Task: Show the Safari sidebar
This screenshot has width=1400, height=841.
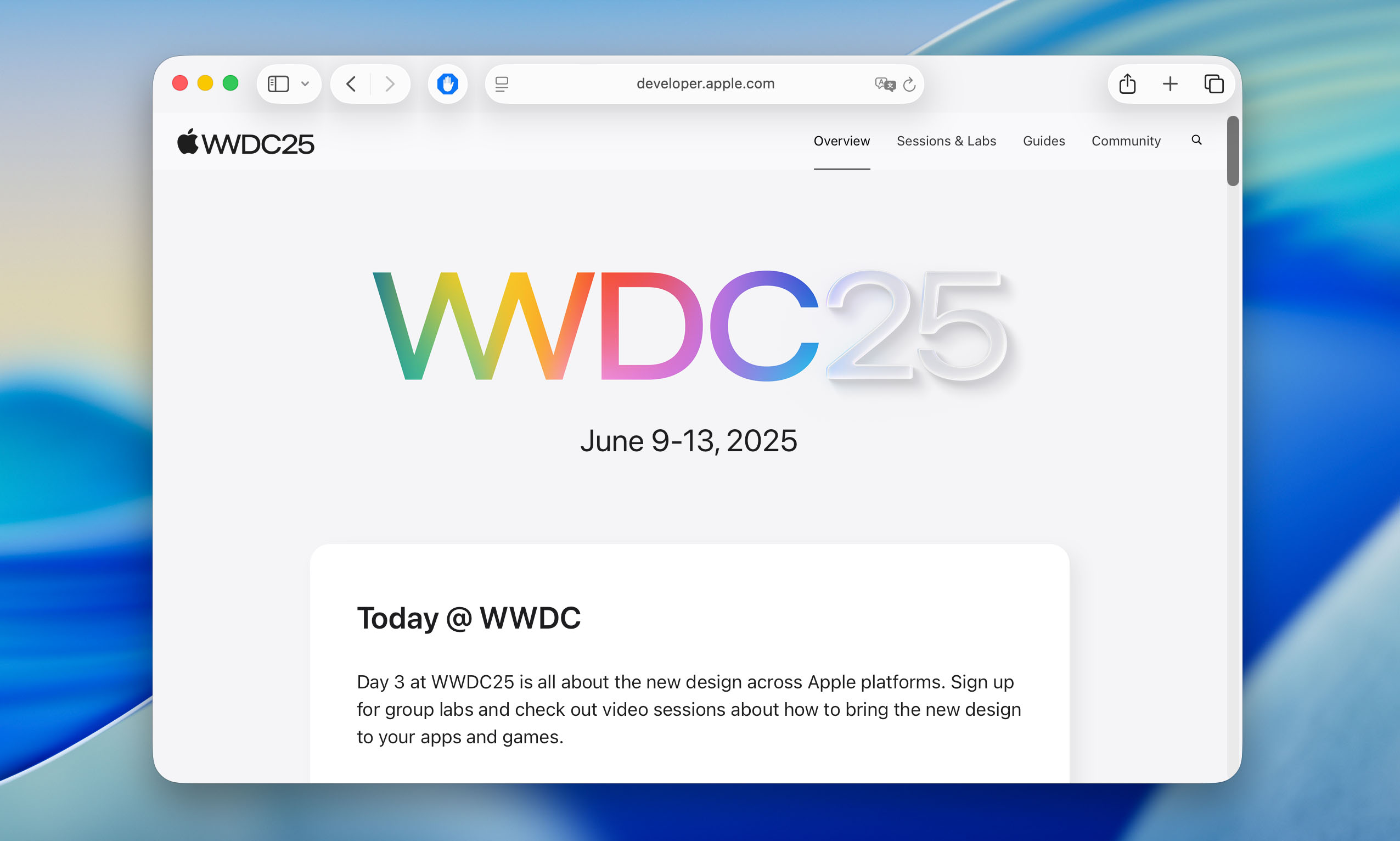Action: tap(278, 84)
